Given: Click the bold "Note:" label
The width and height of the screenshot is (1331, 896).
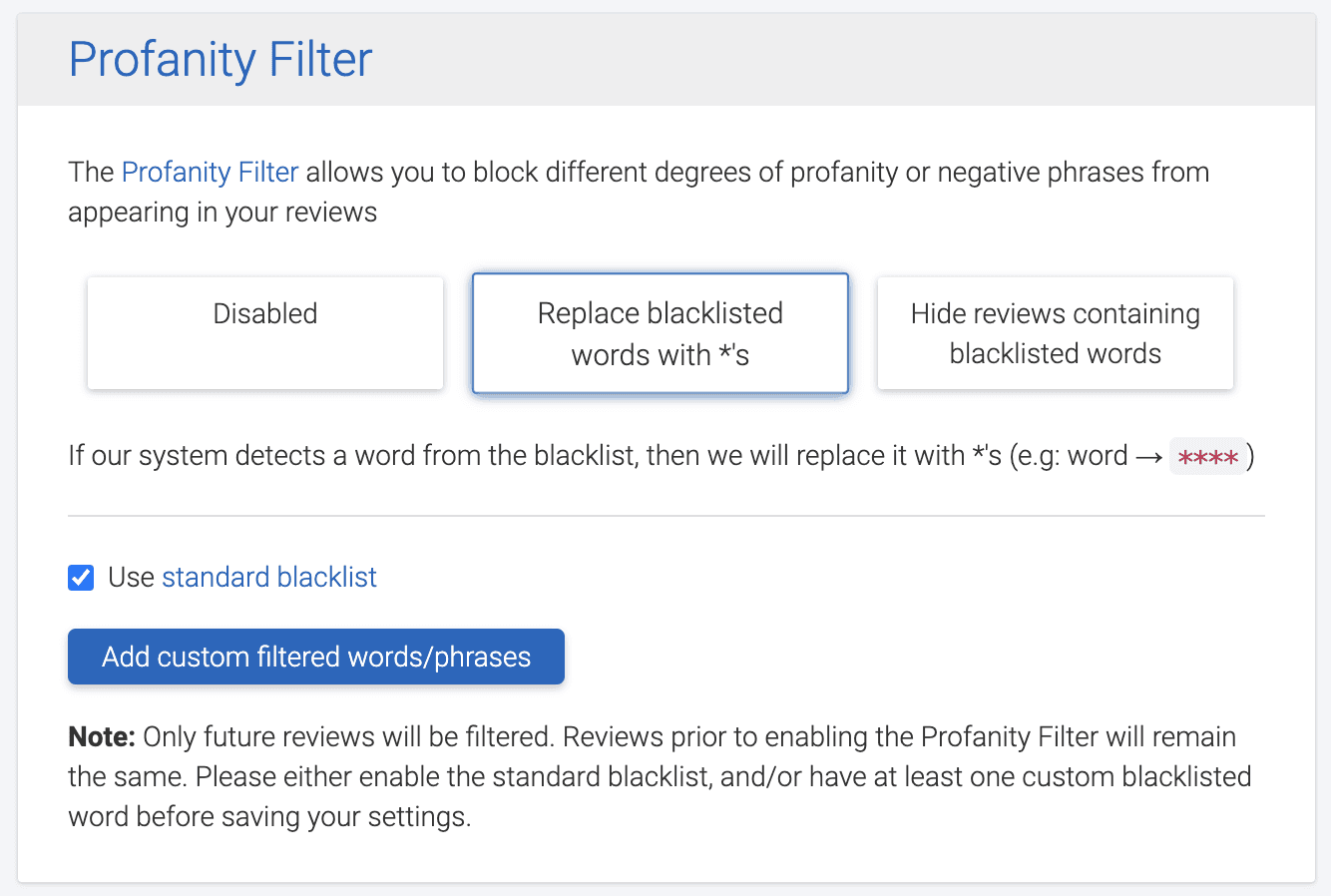Looking at the screenshot, I should (x=102, y=737).
